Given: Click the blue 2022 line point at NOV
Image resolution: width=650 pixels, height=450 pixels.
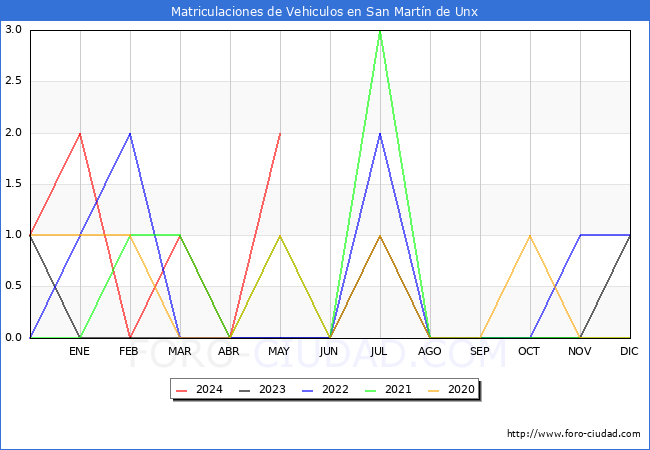Looking at the screenshot, I should tap(580, 235).
